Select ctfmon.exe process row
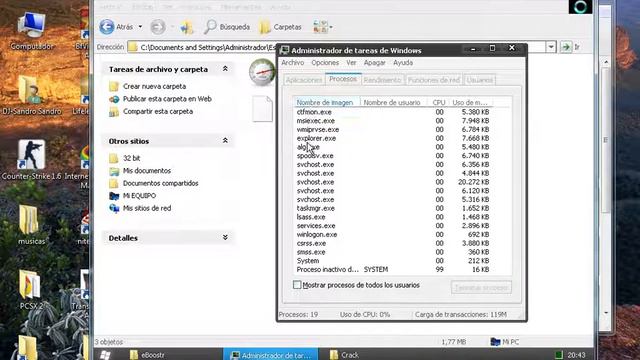This screenshot has height=360, width=640. pyautogui.click(x=393, y=112)
